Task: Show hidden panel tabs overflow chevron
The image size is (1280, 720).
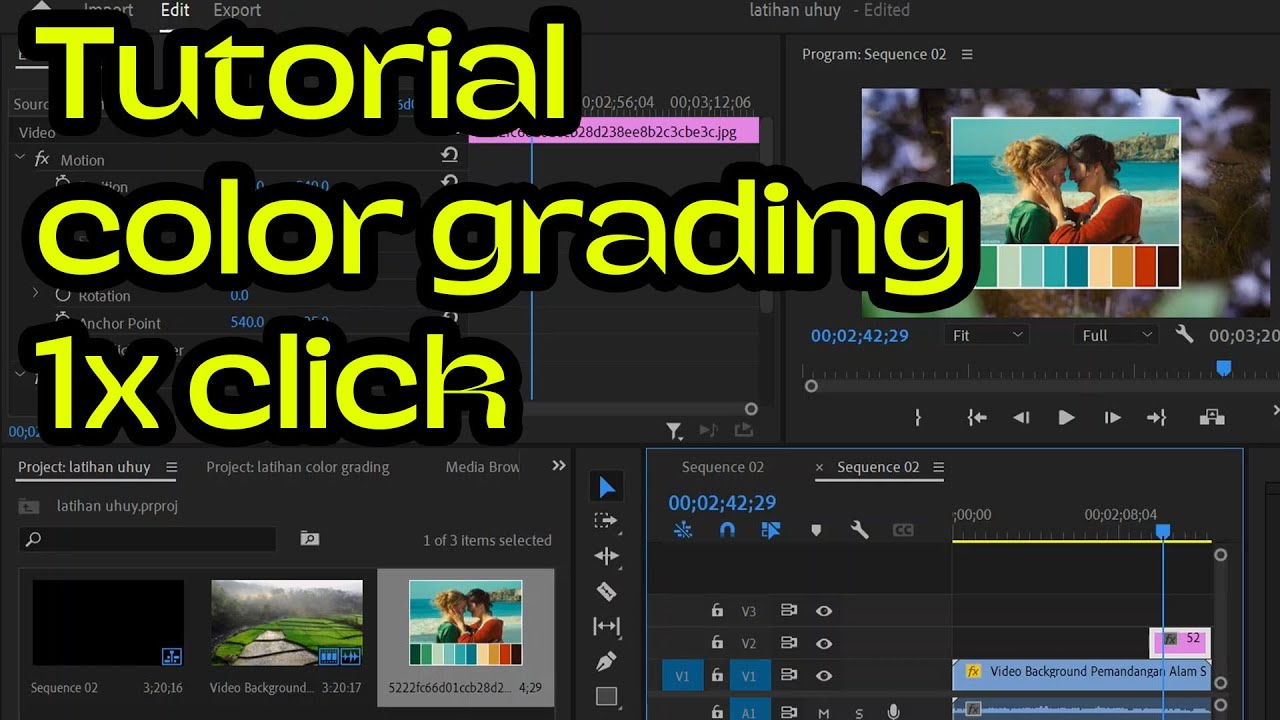Action: click(x=559, y=466)
